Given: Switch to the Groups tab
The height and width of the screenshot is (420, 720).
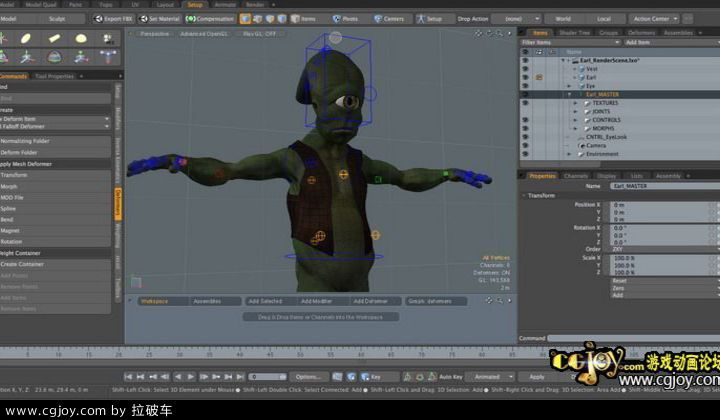Looking at the screenshot, I should point(608,33).
